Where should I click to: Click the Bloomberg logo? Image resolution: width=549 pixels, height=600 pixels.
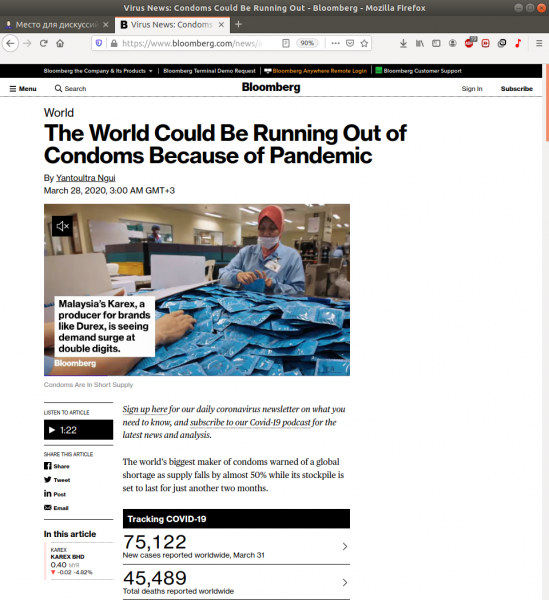point(271,87)
